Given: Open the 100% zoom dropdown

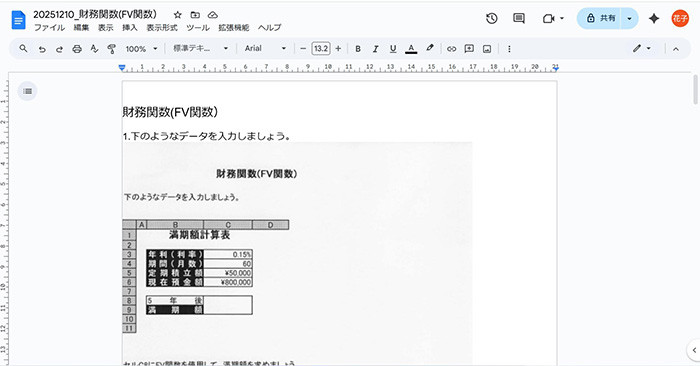Looking at the screenshot, I should pyautogui.click(x=141, y=49).
